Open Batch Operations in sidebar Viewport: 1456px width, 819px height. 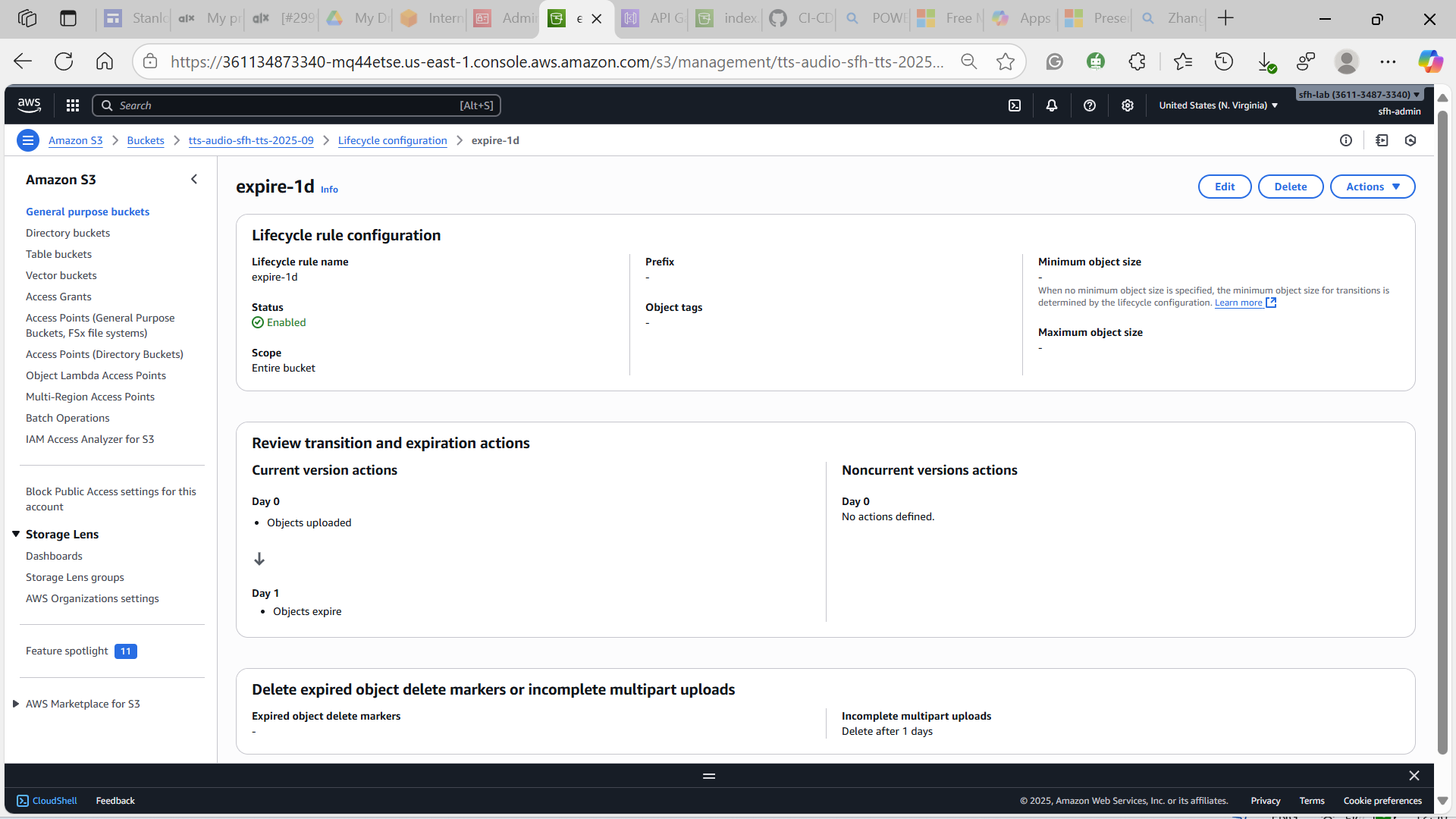point(67,418)
